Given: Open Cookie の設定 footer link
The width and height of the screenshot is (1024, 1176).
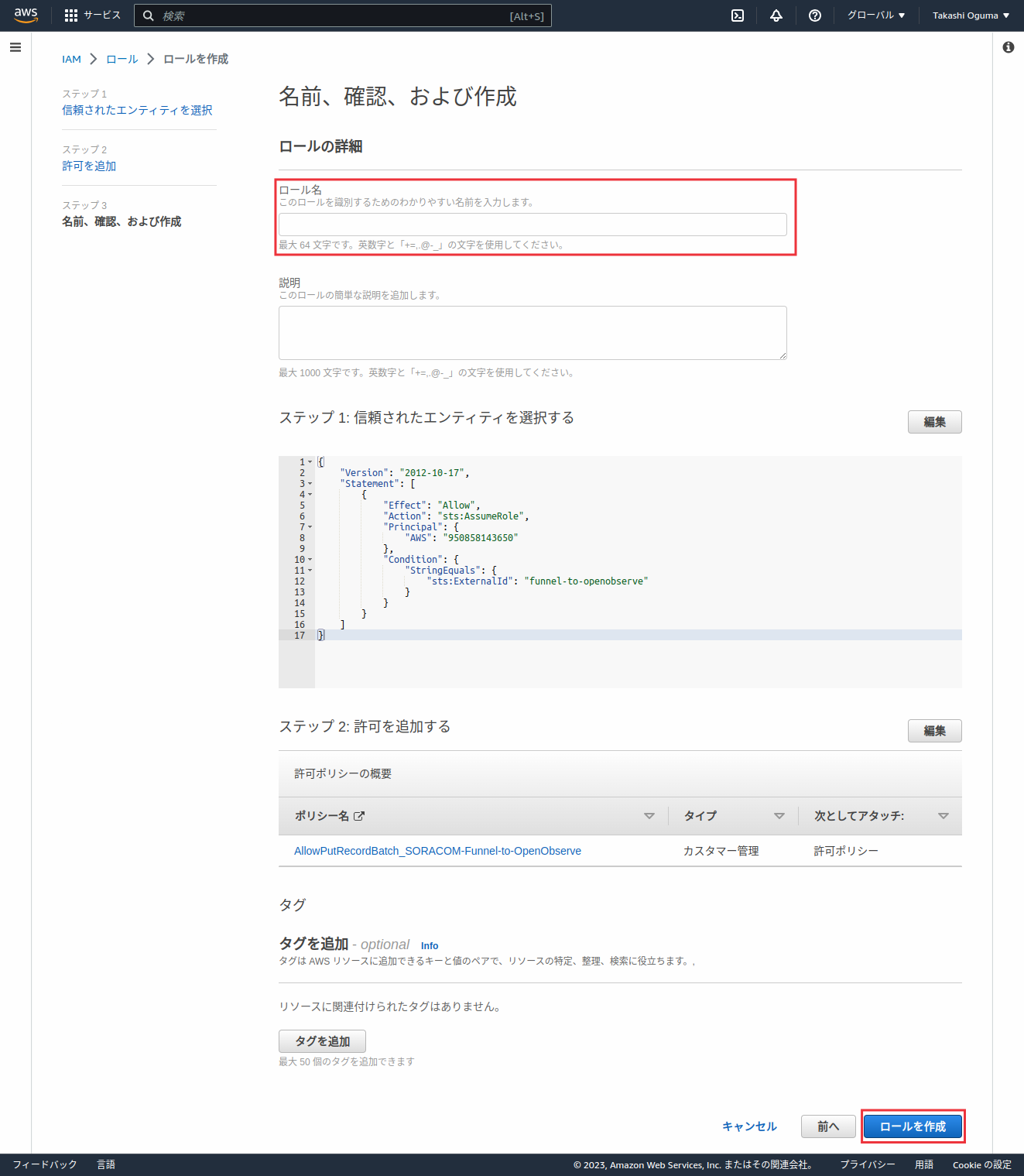Looking at the screenshot, I should (982, 1164).
